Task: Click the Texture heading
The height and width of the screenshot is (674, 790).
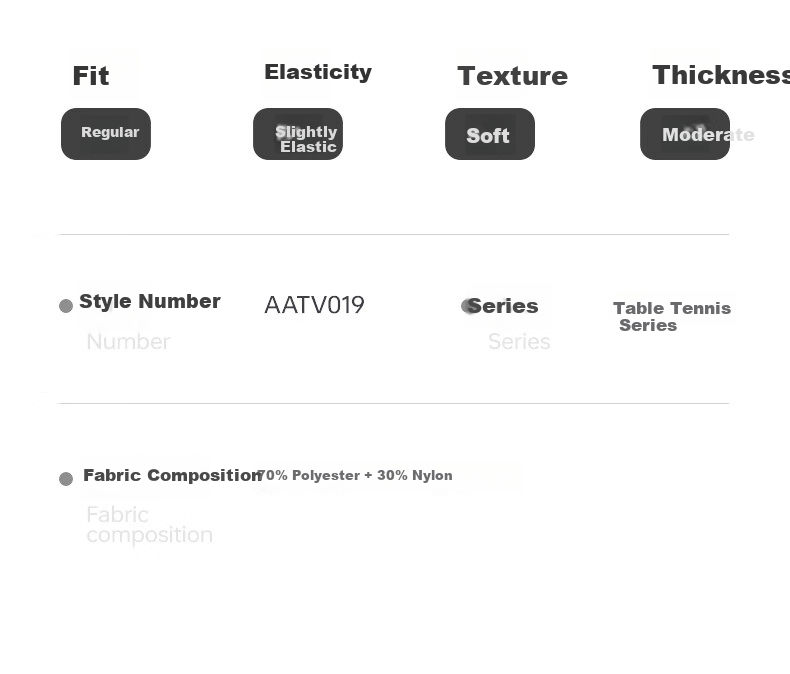Action: pos(512,76)
